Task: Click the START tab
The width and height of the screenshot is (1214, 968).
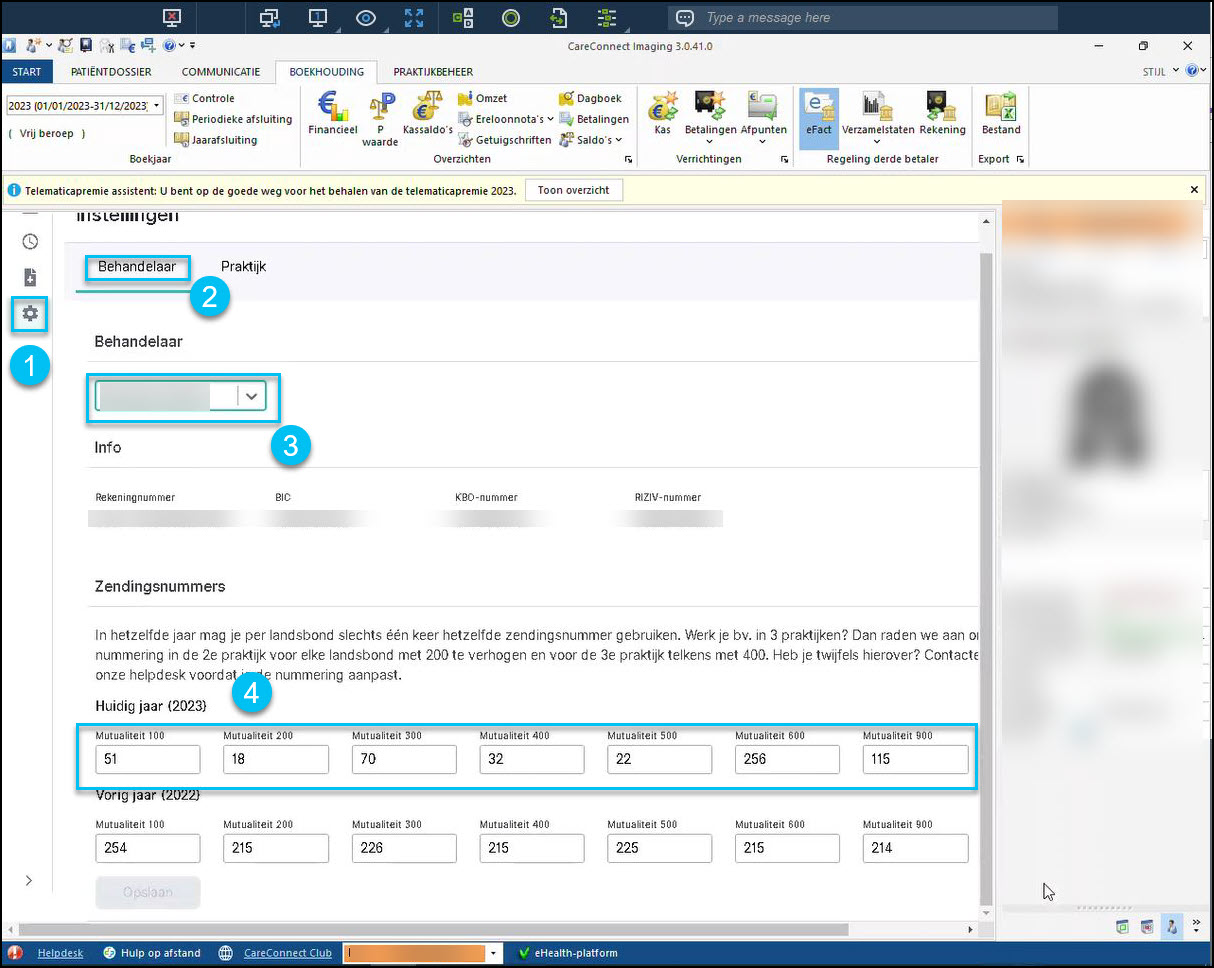Action: [x=28, y=72]
